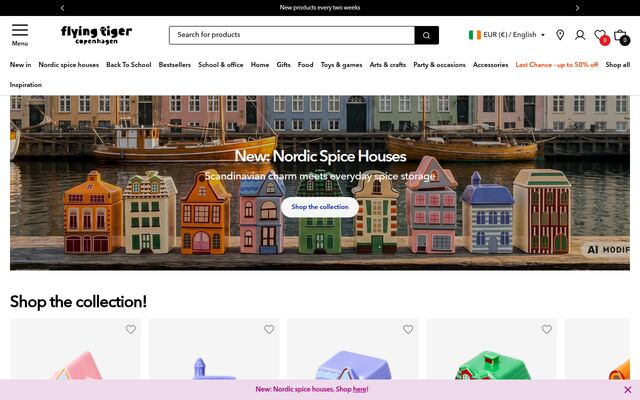Open the EUR (€) / English dropdown

point(507,35)
